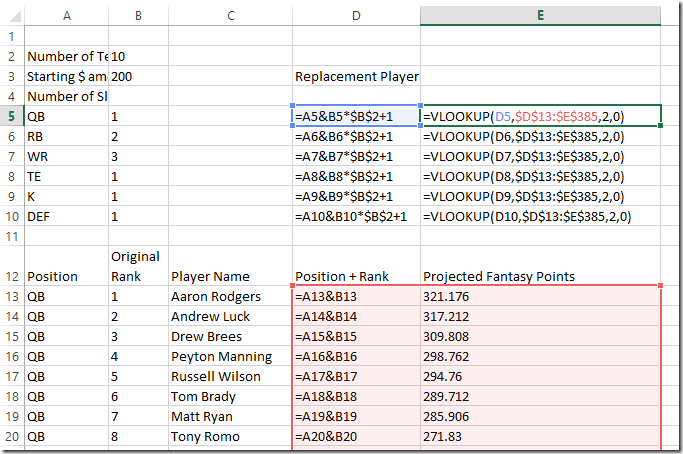Click the 'Position + Rank' header cell

click(x=356, y=266)
